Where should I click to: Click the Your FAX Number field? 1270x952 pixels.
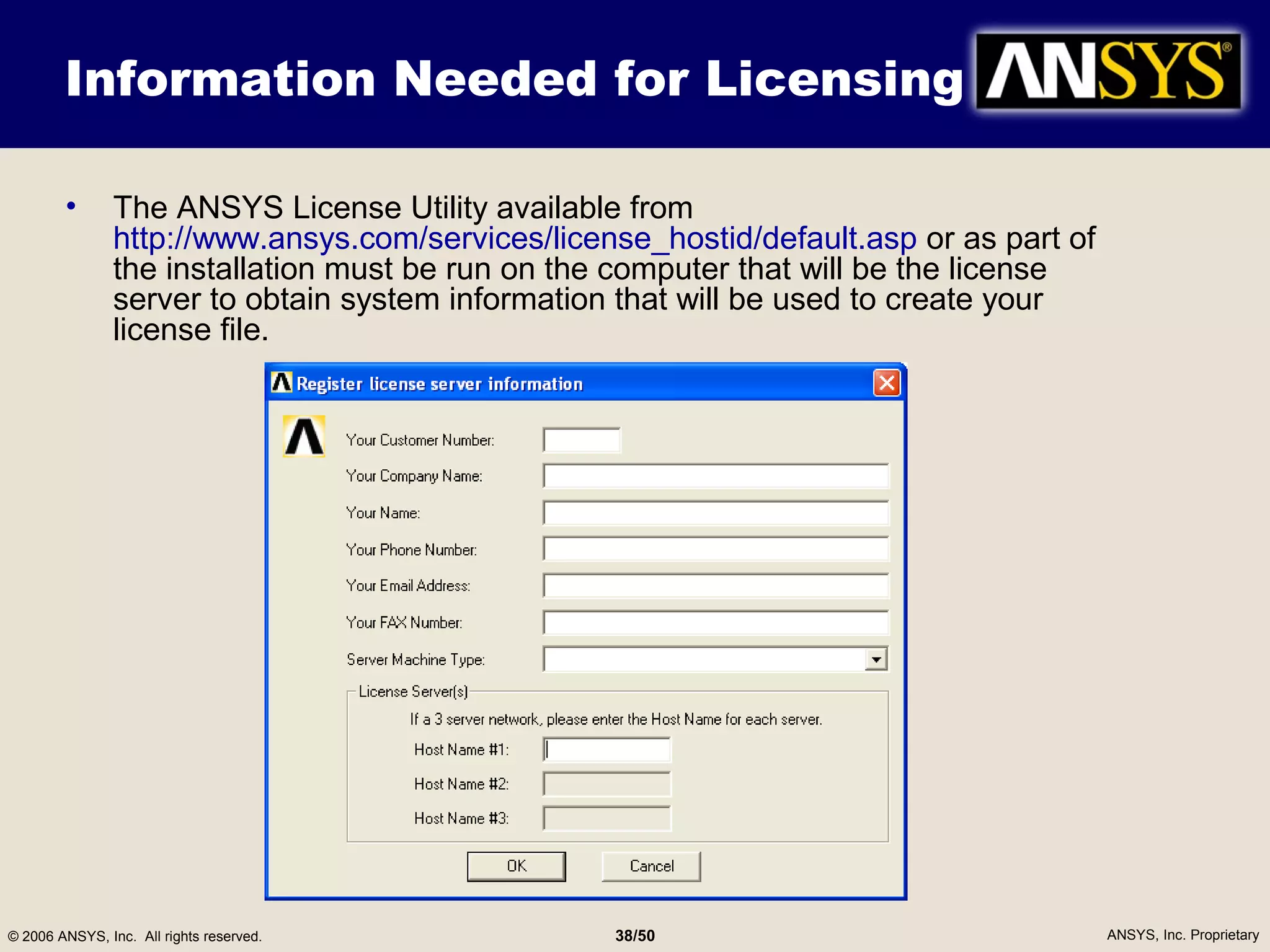point(716,622)
